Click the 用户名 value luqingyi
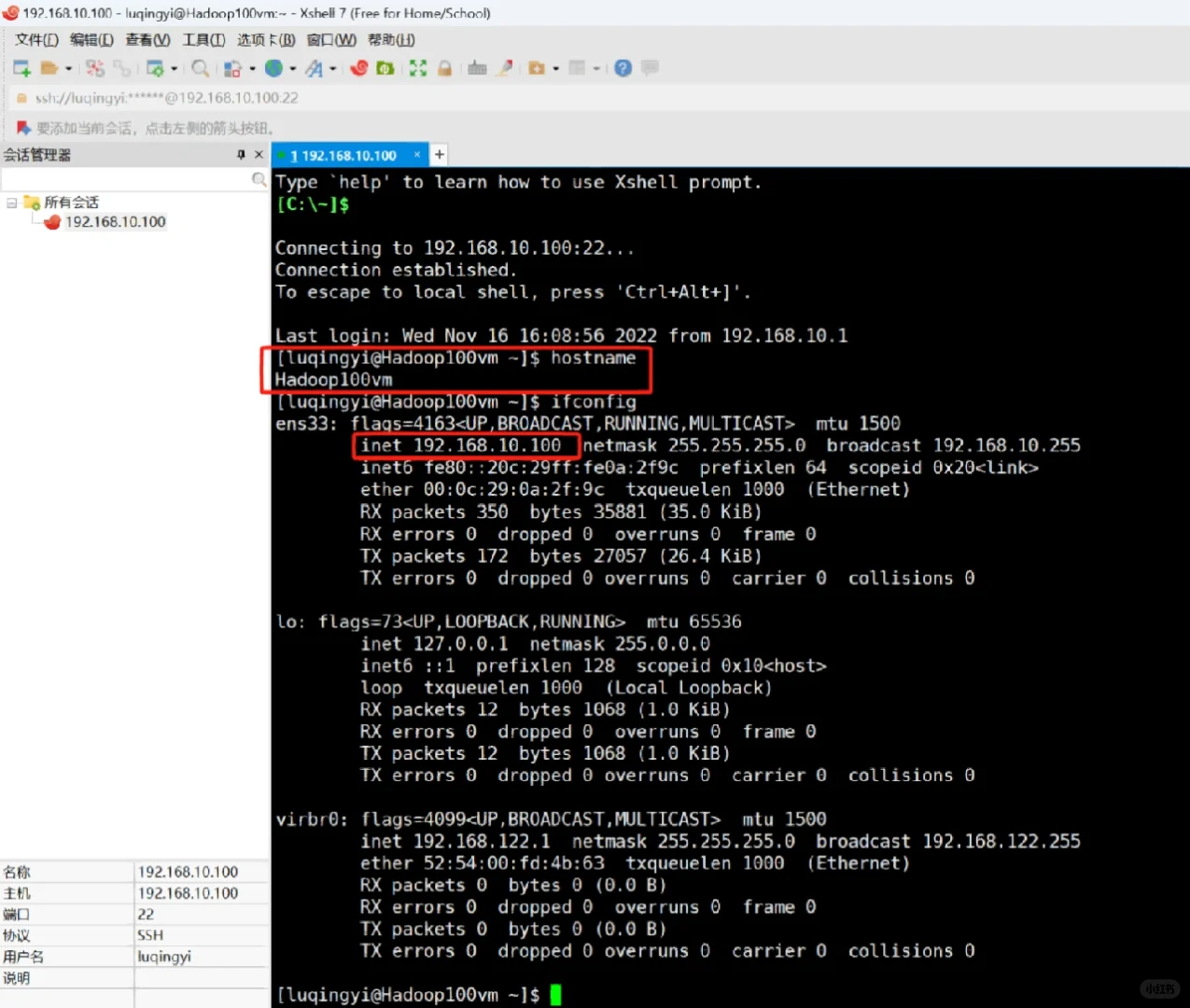This screenshot has height=1008, width=1190. point(164,957)
